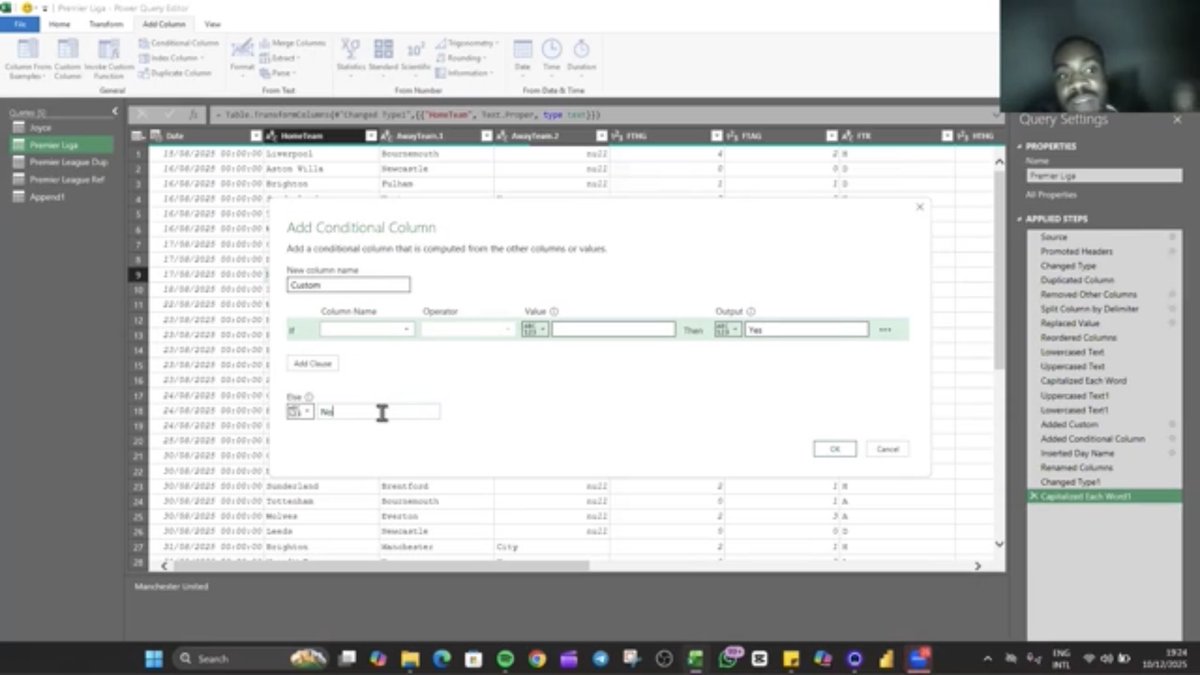Switch to the Home tab
1200x675 pixels.
point(60,24)
